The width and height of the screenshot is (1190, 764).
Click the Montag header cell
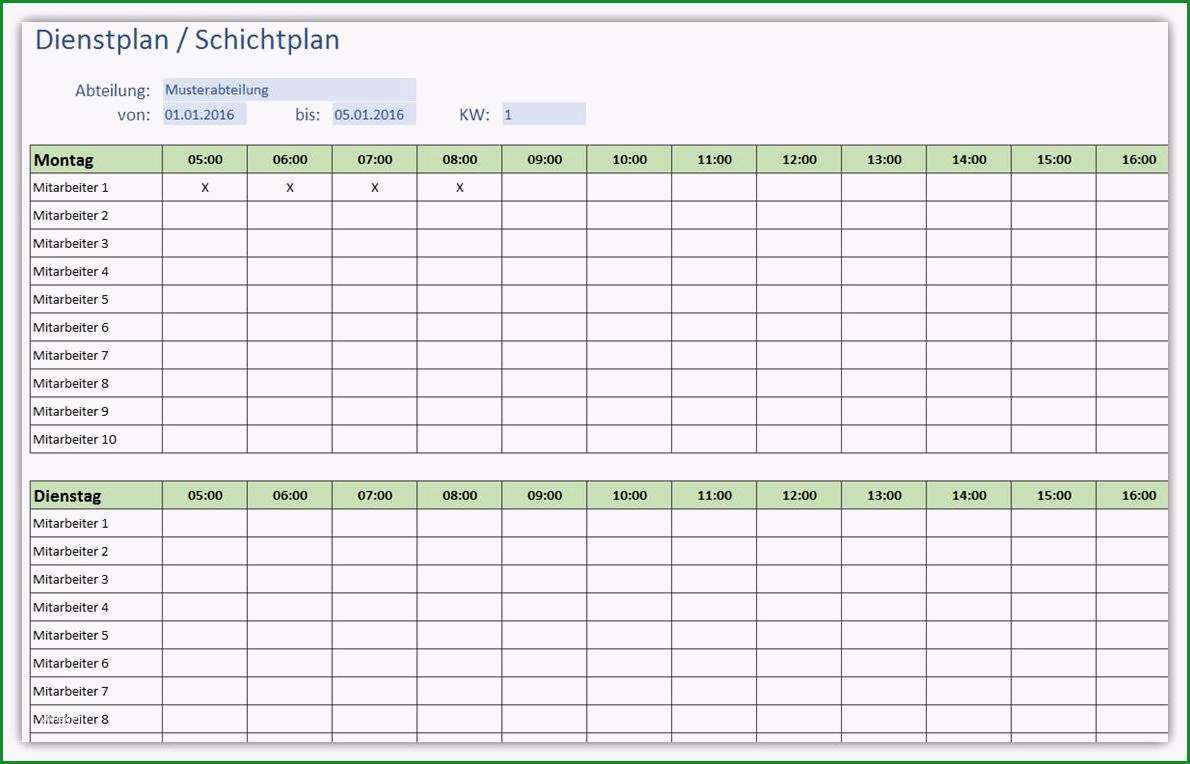point(96,160)
